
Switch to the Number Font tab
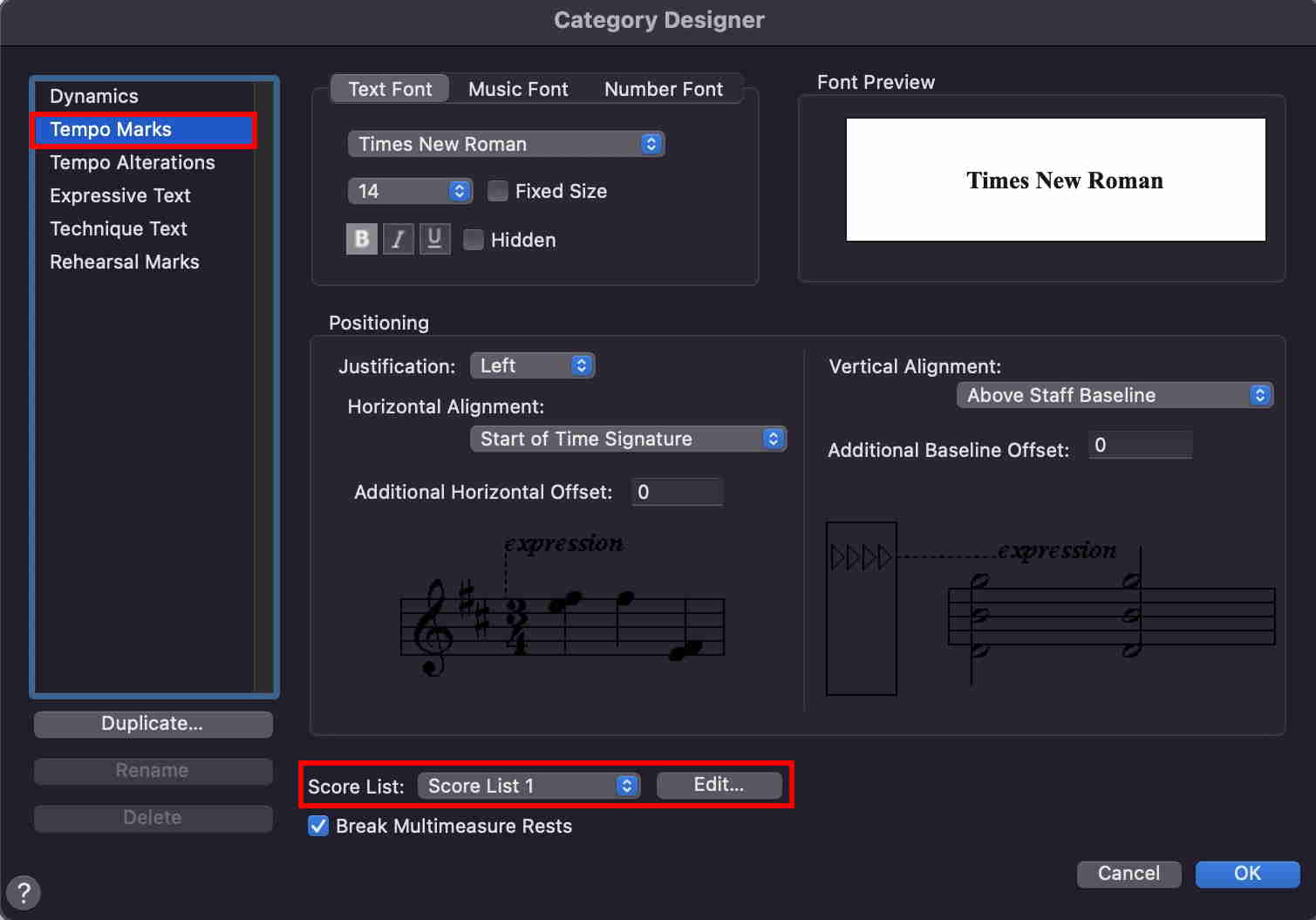(x=663, y=89)
